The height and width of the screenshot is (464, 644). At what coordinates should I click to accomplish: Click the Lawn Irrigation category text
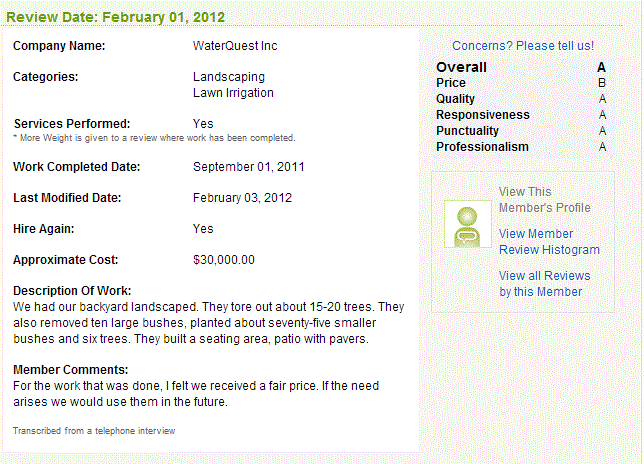[x=233, y=93]
